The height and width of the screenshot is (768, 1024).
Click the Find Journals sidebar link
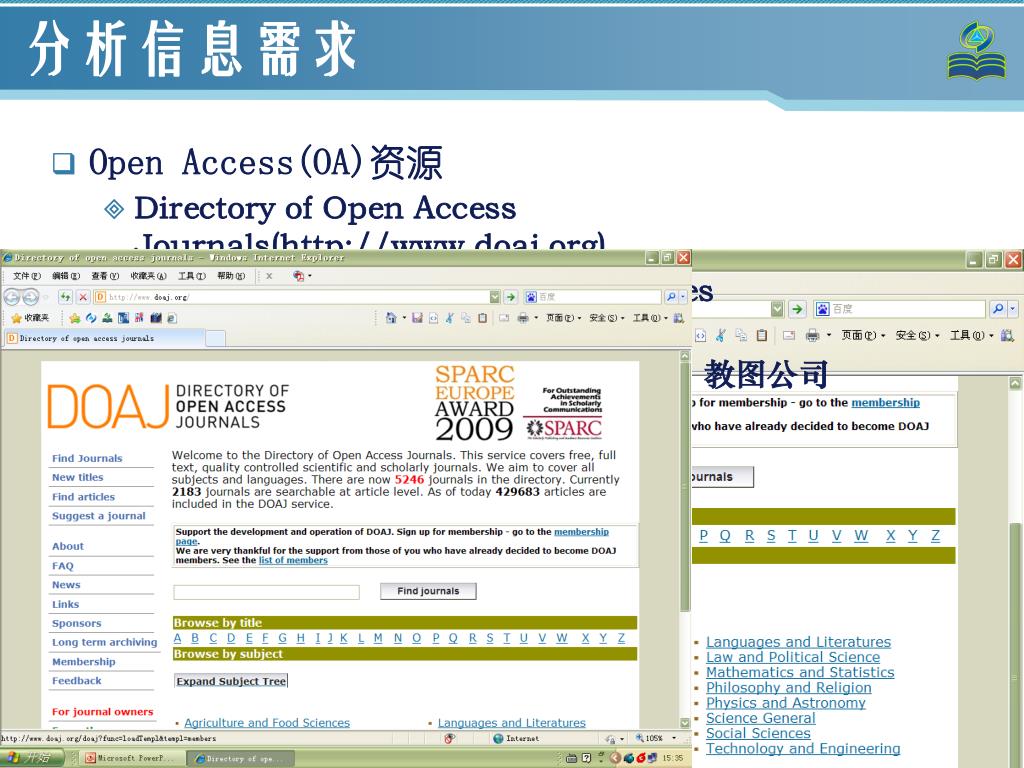tap(87, 458)
